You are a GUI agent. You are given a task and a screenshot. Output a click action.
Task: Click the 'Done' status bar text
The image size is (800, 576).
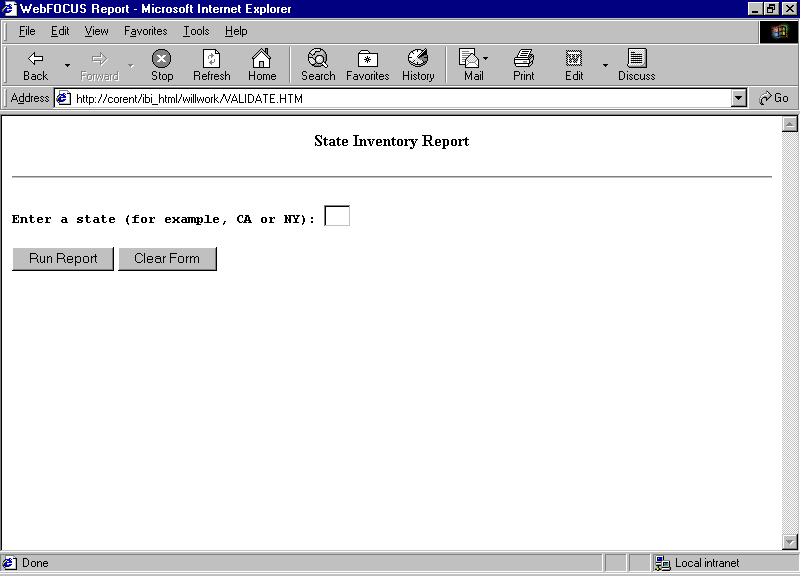tap(35, 563)
